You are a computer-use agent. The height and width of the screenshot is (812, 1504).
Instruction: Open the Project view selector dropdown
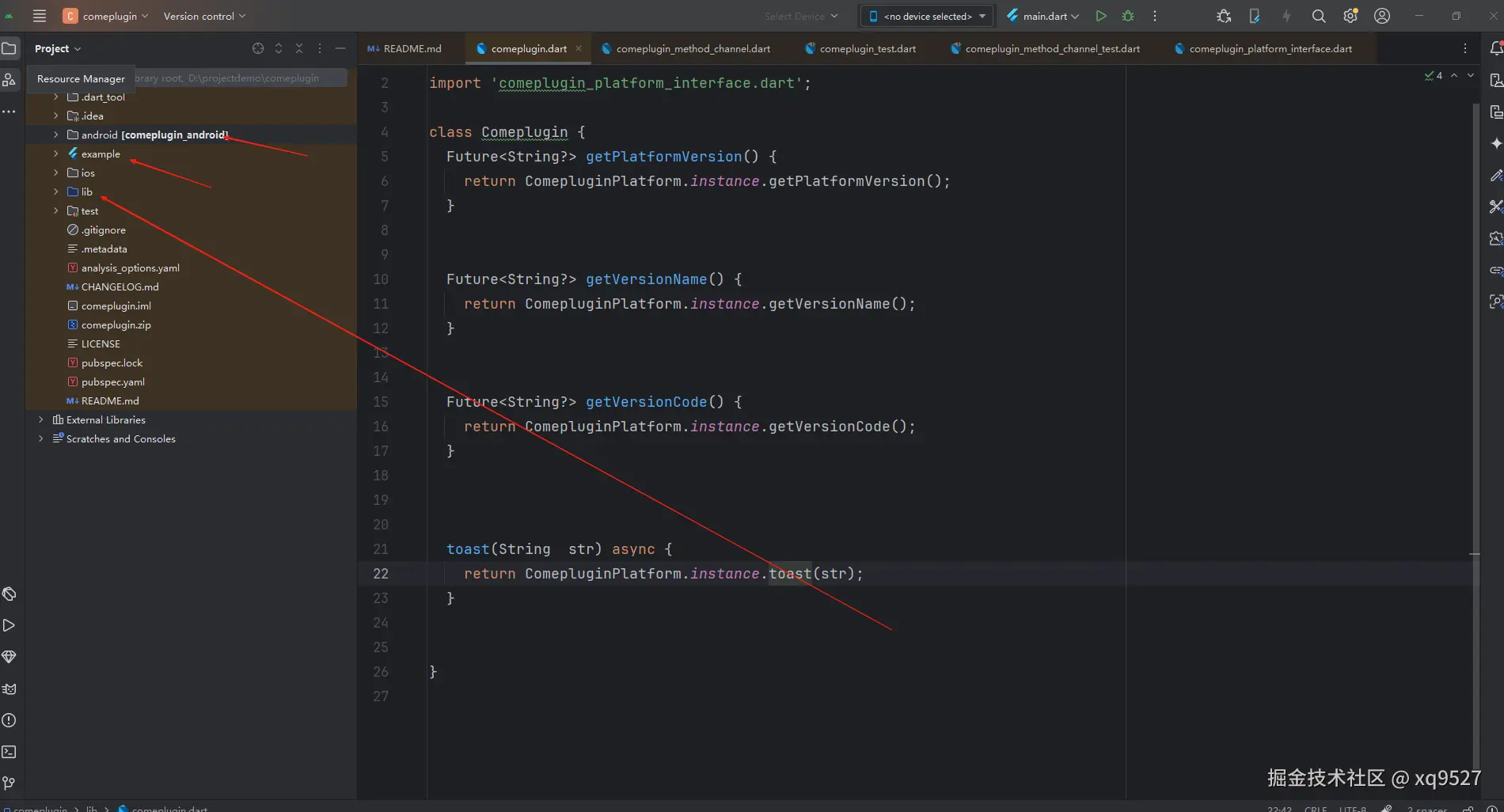click(x=58, y=48)
